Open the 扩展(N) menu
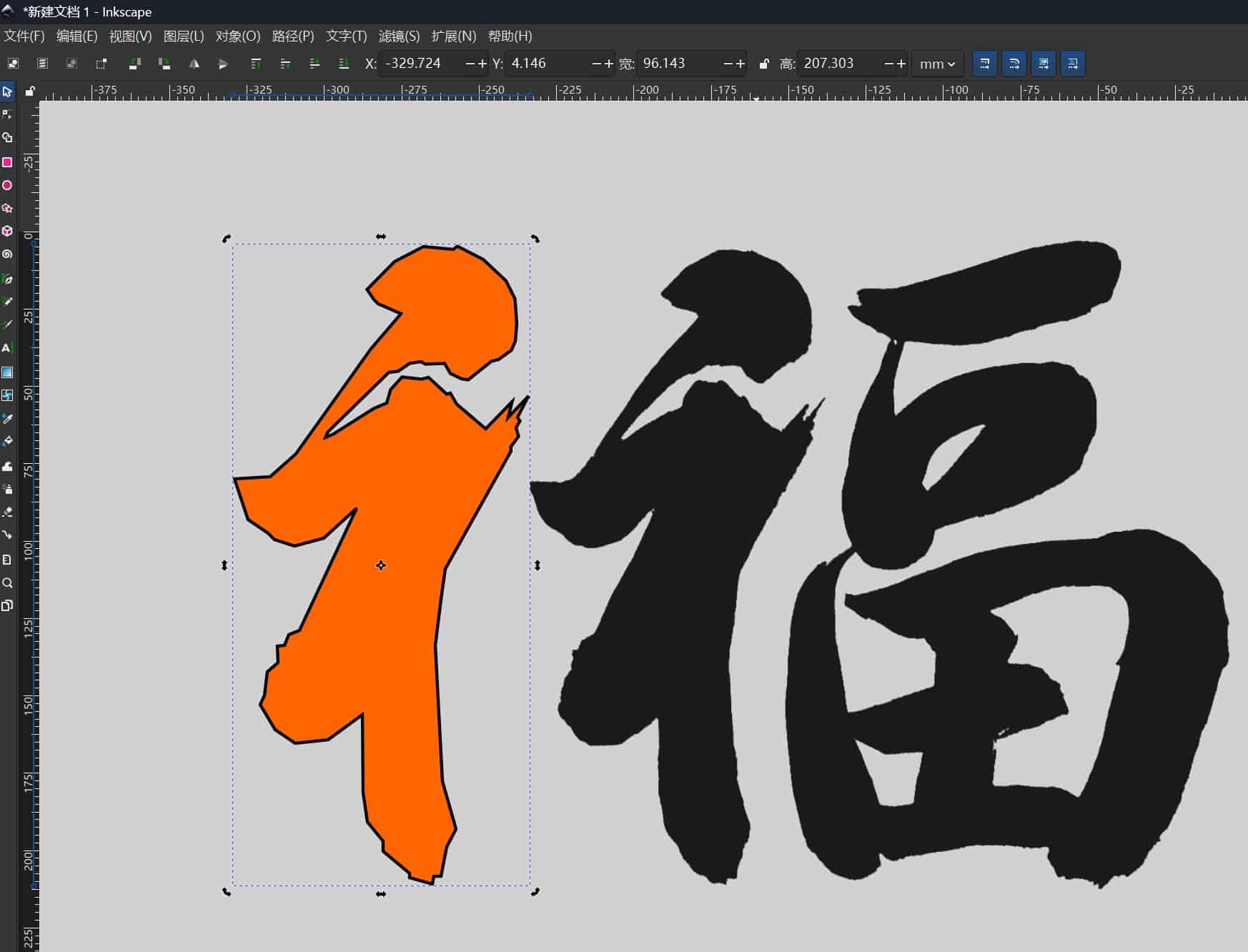Viewport: 1248px width, 952px height. (x=454, y=36)
